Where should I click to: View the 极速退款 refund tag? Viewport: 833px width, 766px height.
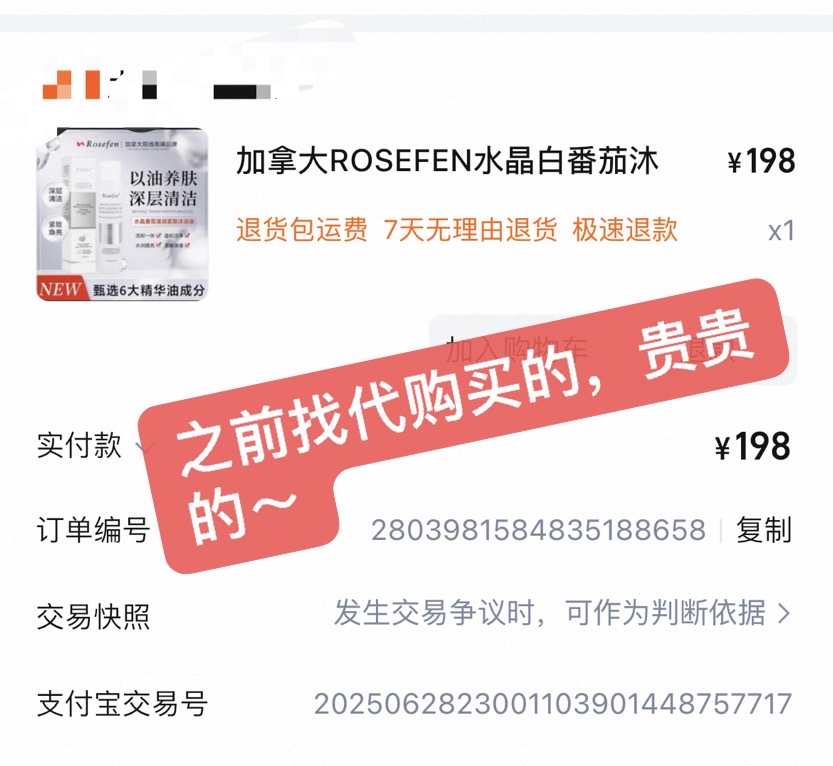625,230
